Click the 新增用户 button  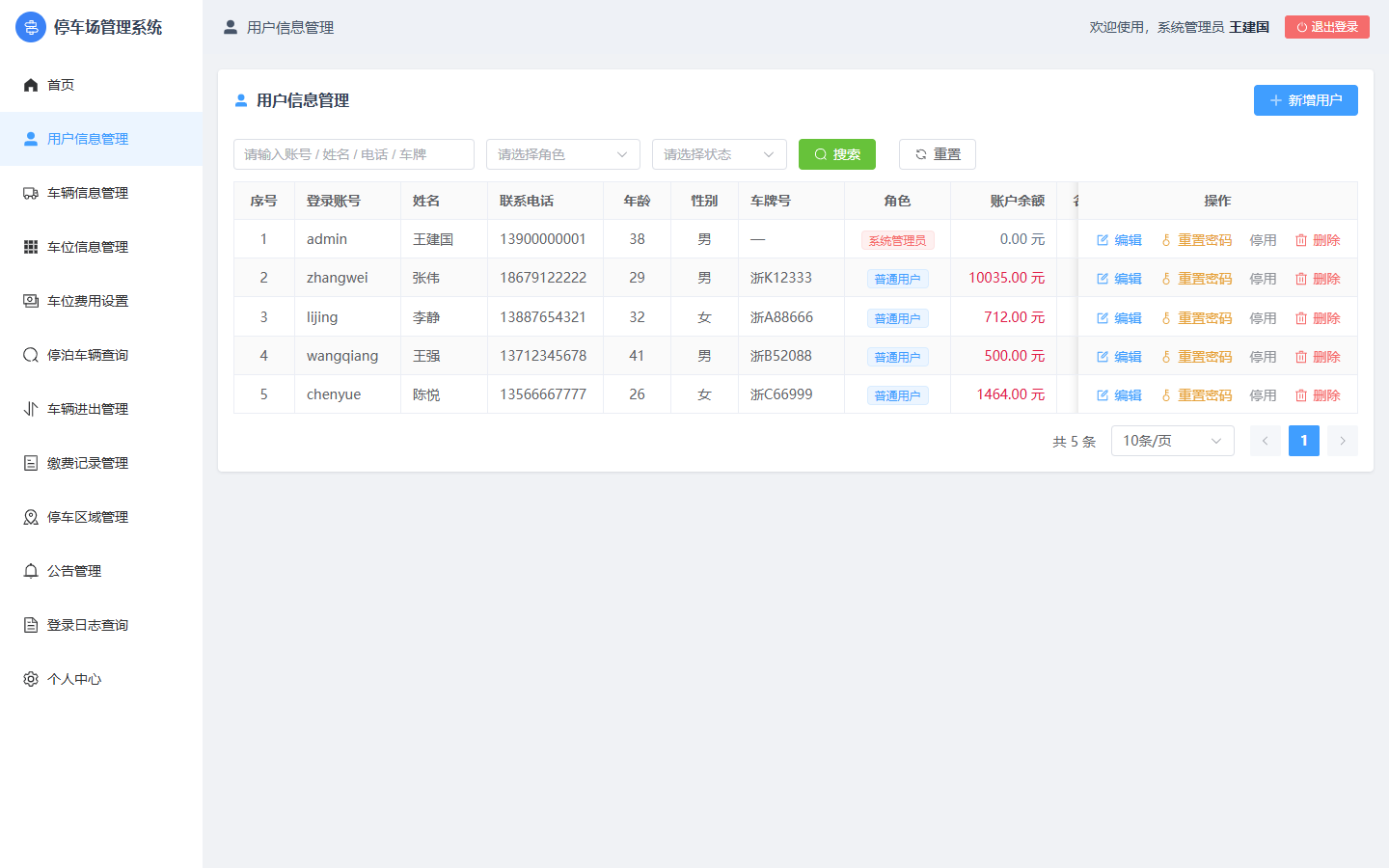[1306, 100]
